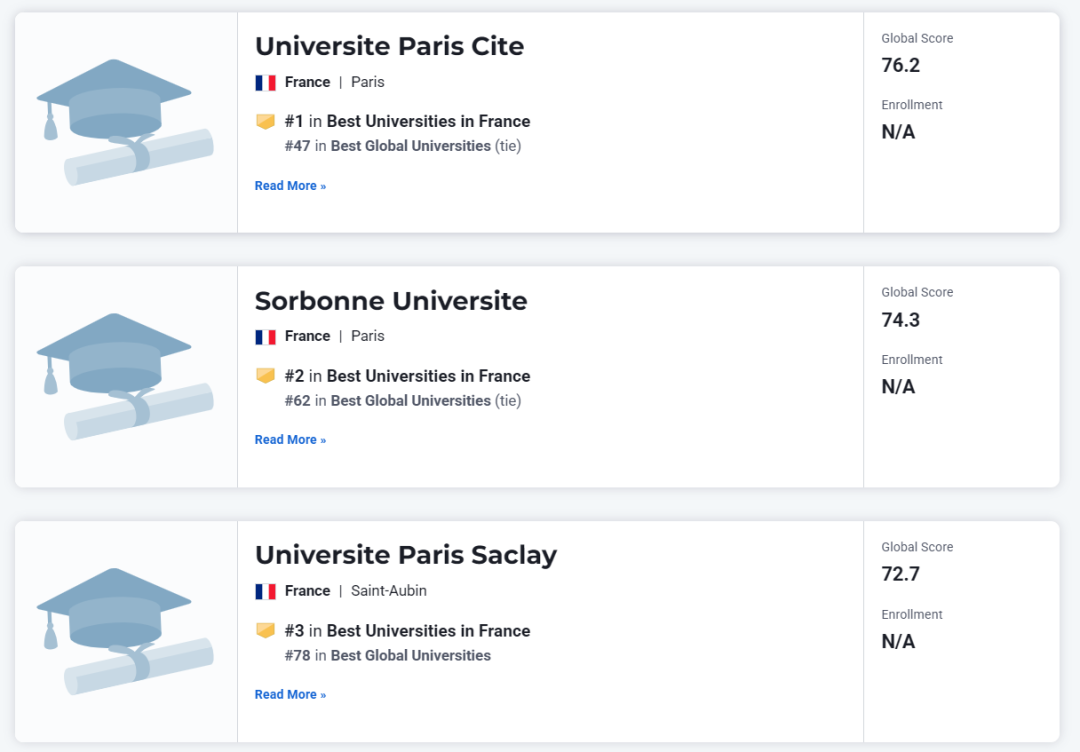The image size is (1080, 752).
Task: Open the Sorbonne Universite title link
Action: pos(391,301)
